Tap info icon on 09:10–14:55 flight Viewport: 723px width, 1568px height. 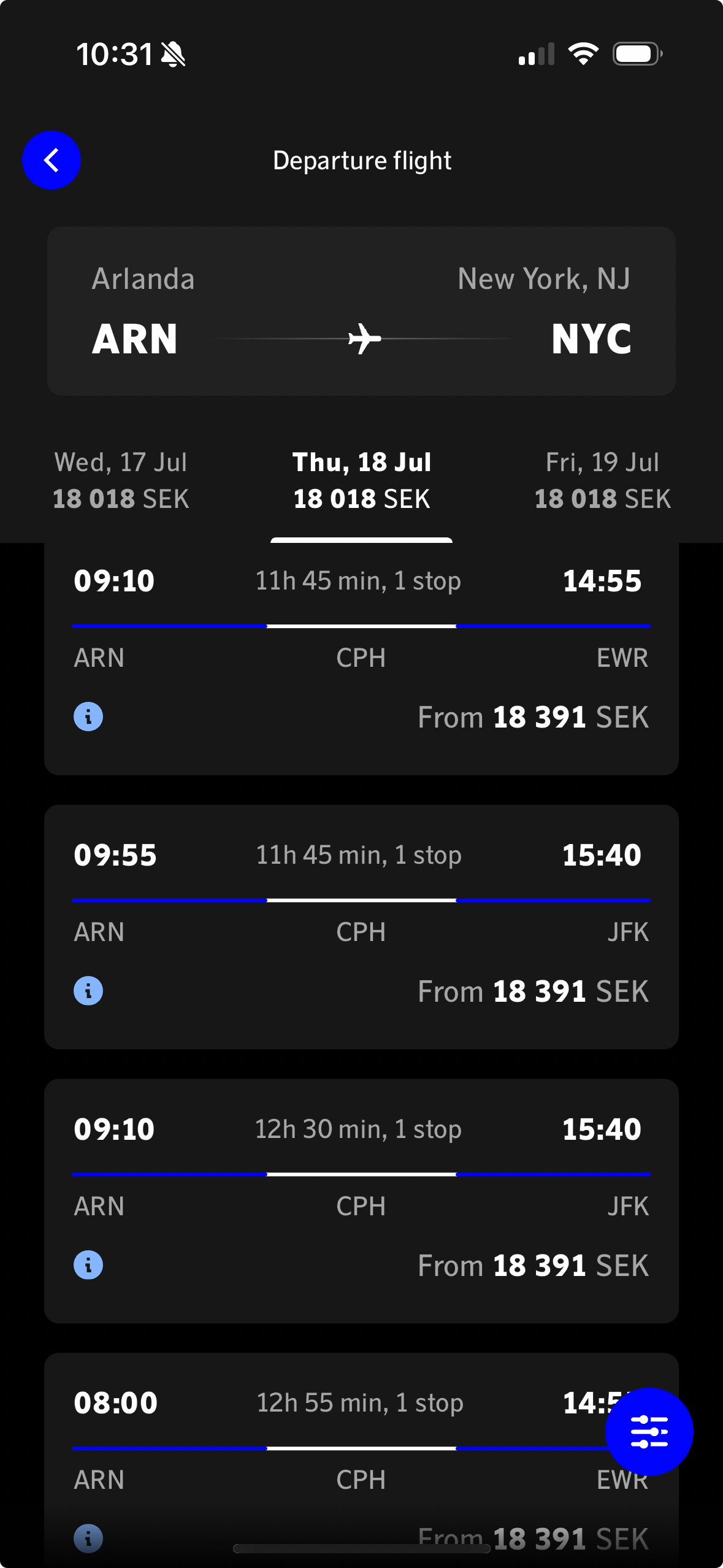point(88,717)
